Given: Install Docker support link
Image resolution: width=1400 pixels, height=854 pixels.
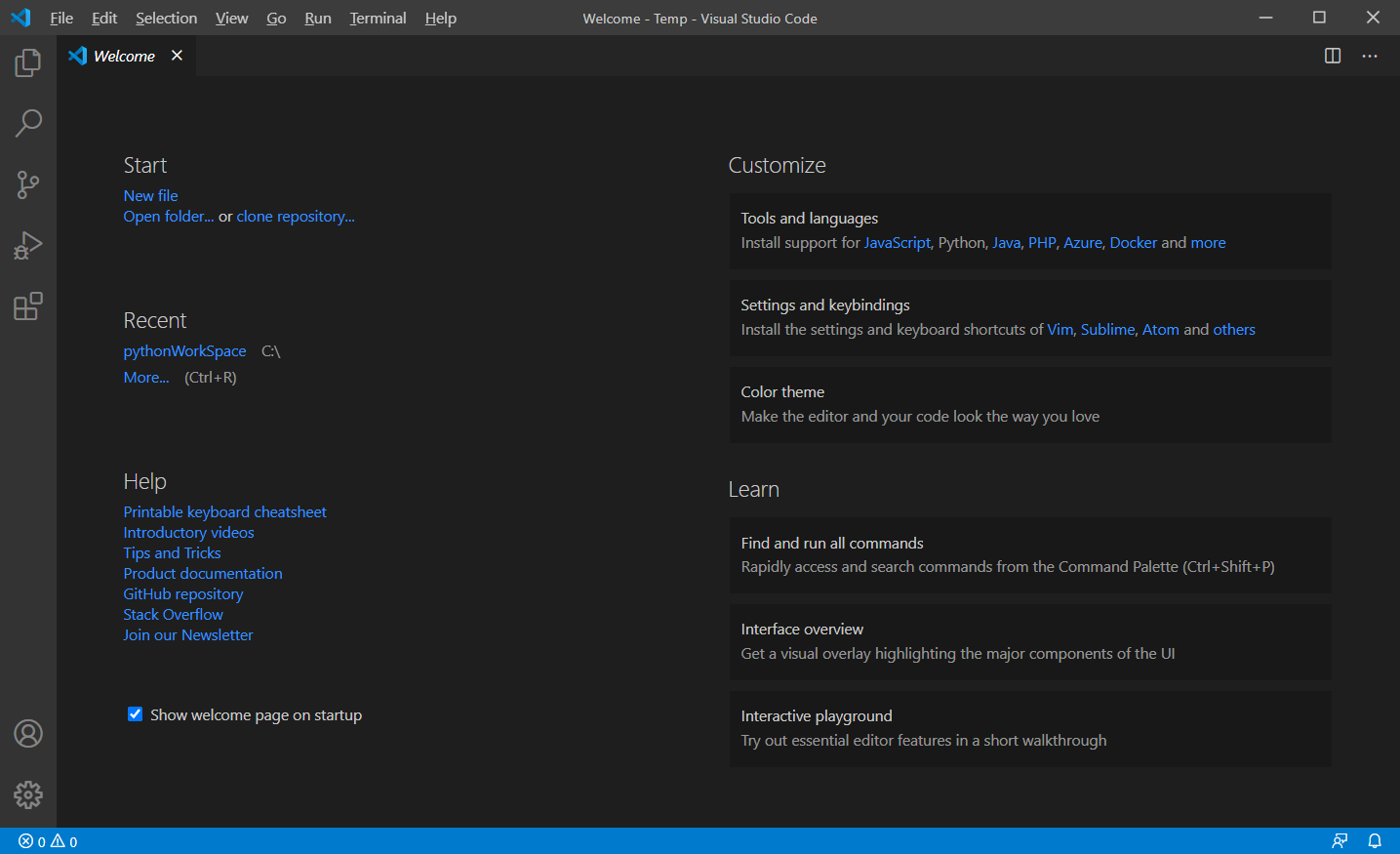Looking at the screenshot, I should (x=1134, y=242).
